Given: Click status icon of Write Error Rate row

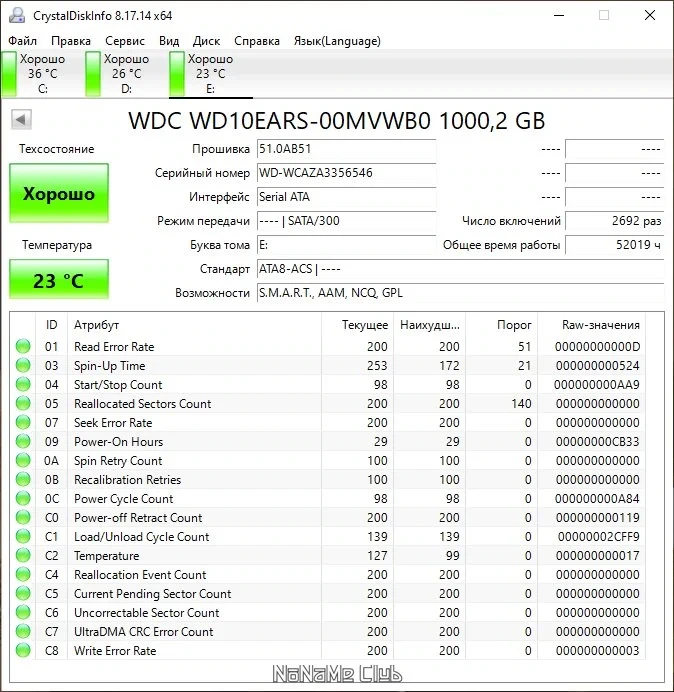Looking at the screenshot, I should (23, 650).
